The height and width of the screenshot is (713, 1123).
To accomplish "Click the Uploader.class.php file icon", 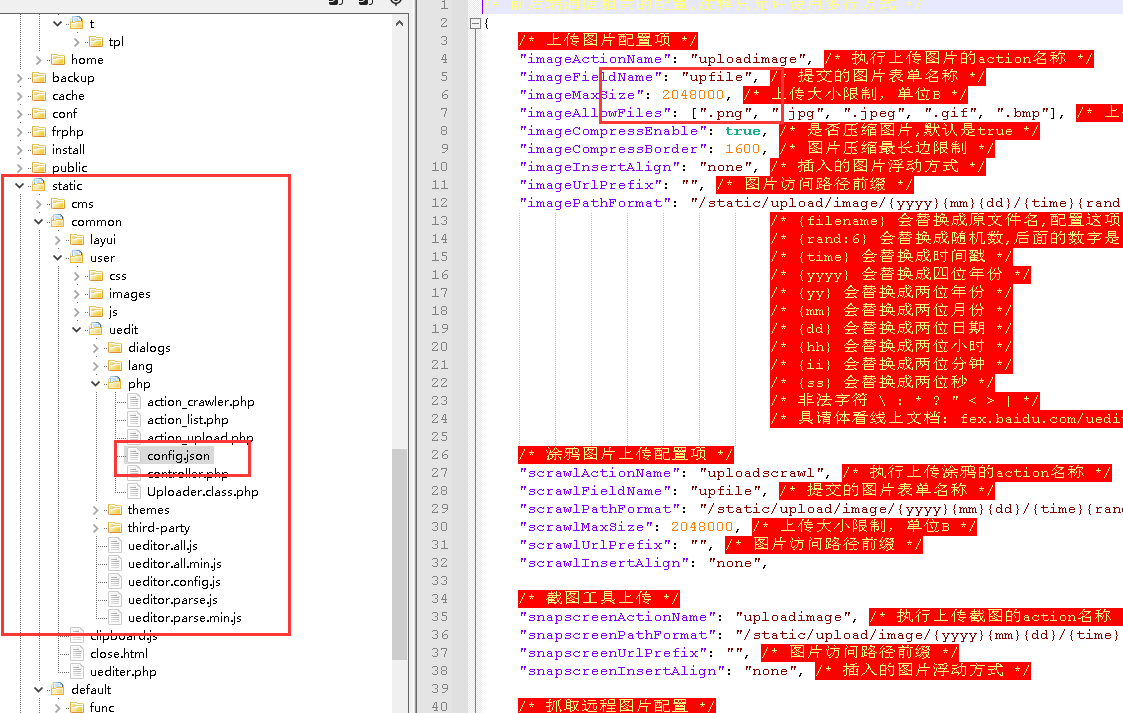I will [x=134, y=491].
